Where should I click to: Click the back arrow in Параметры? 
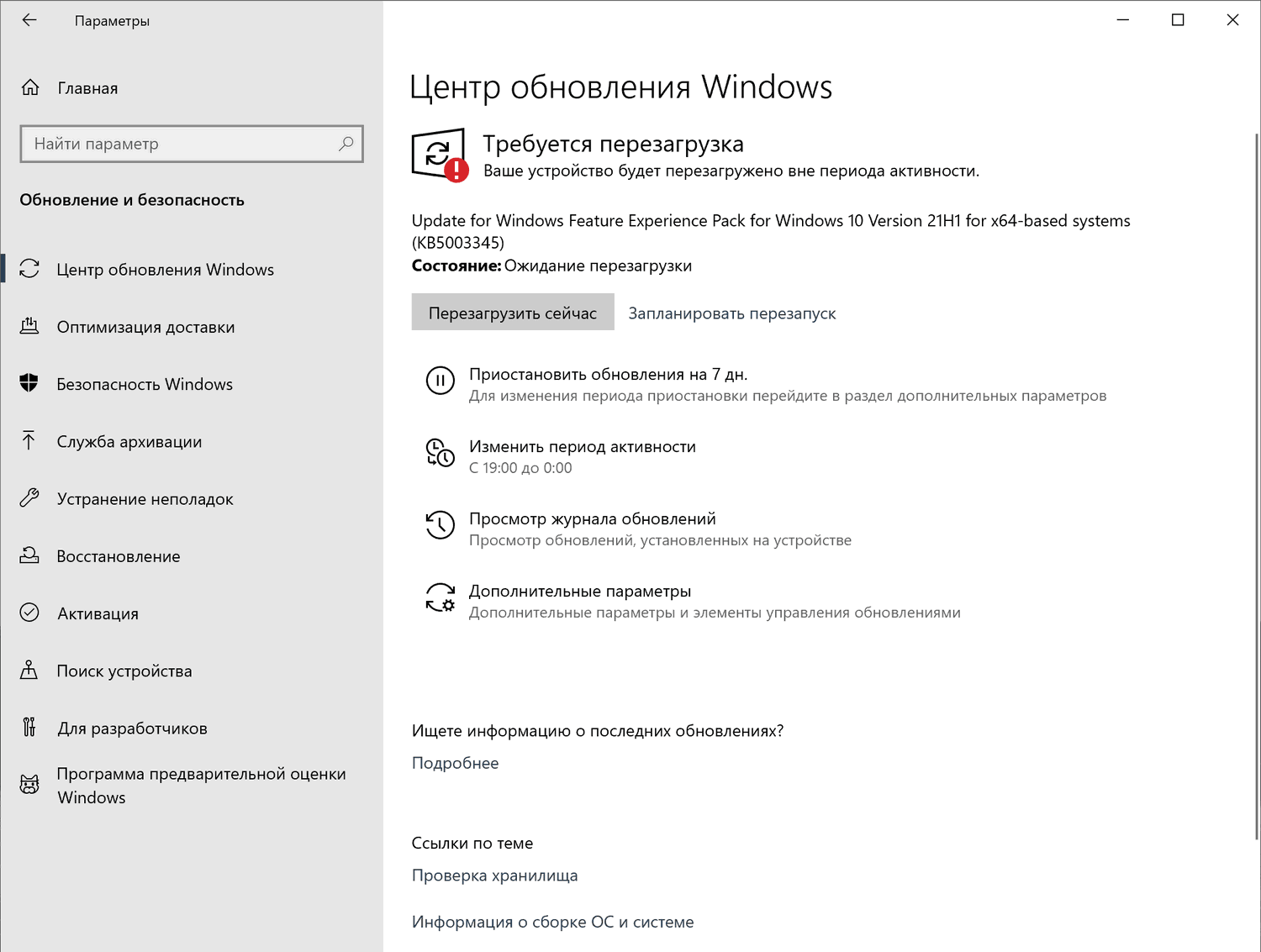29,19
